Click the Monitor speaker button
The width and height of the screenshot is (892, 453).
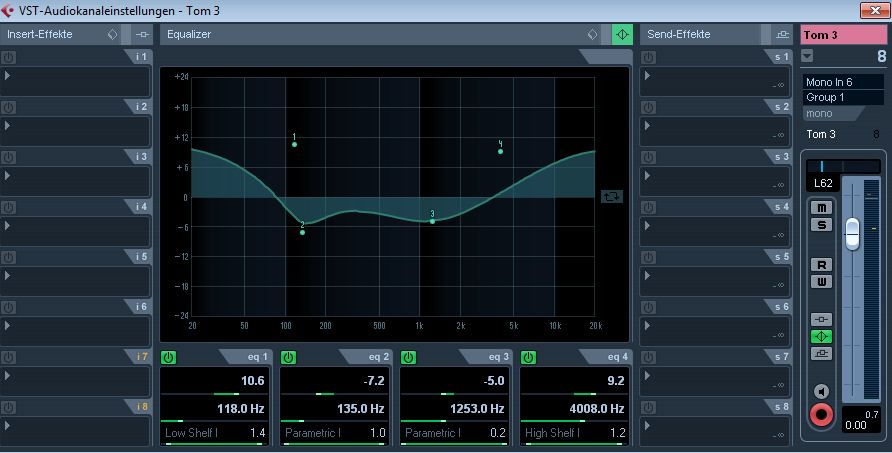click(822, 391)
